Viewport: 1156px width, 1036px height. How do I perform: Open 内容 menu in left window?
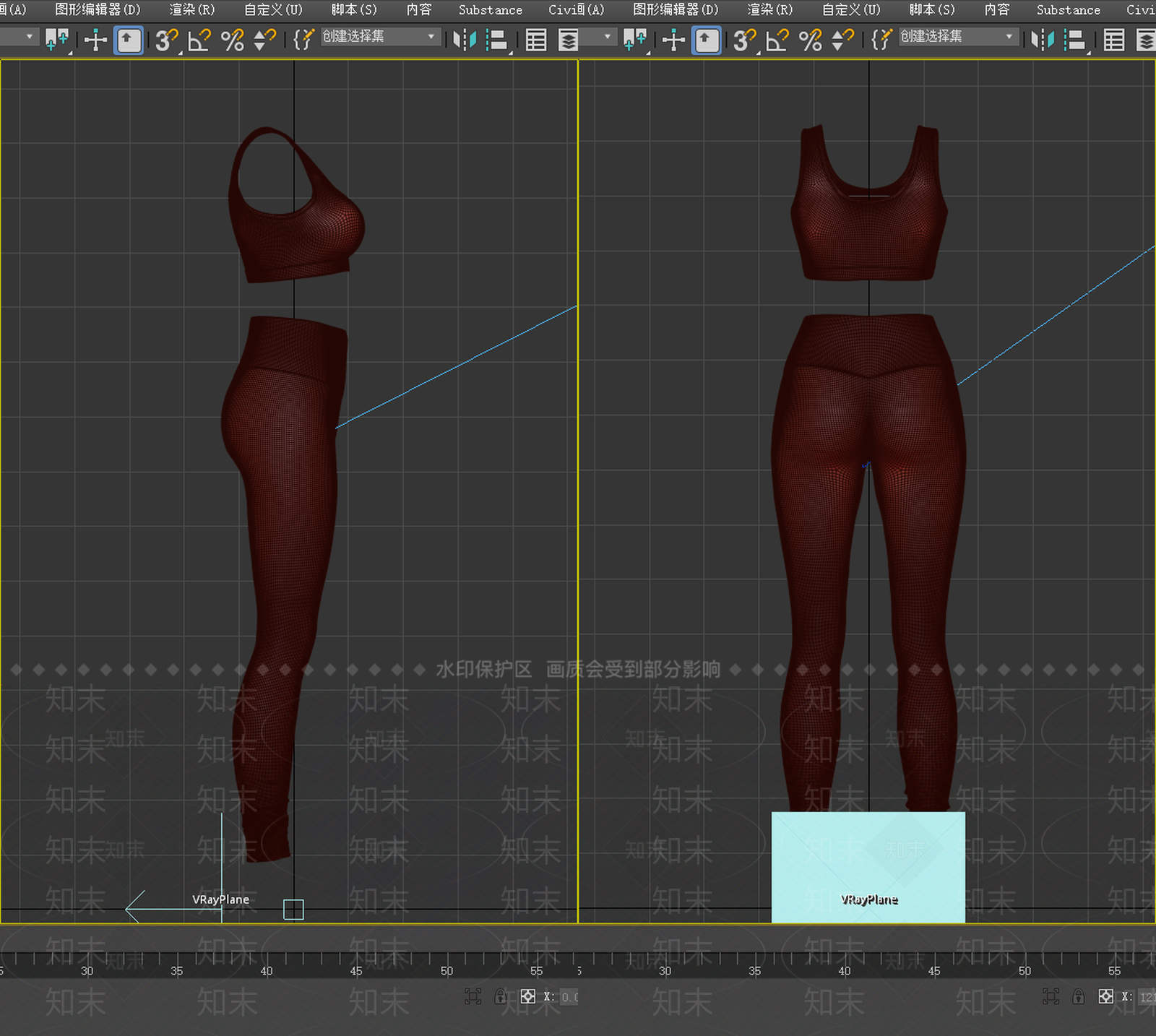coord(419,9)
